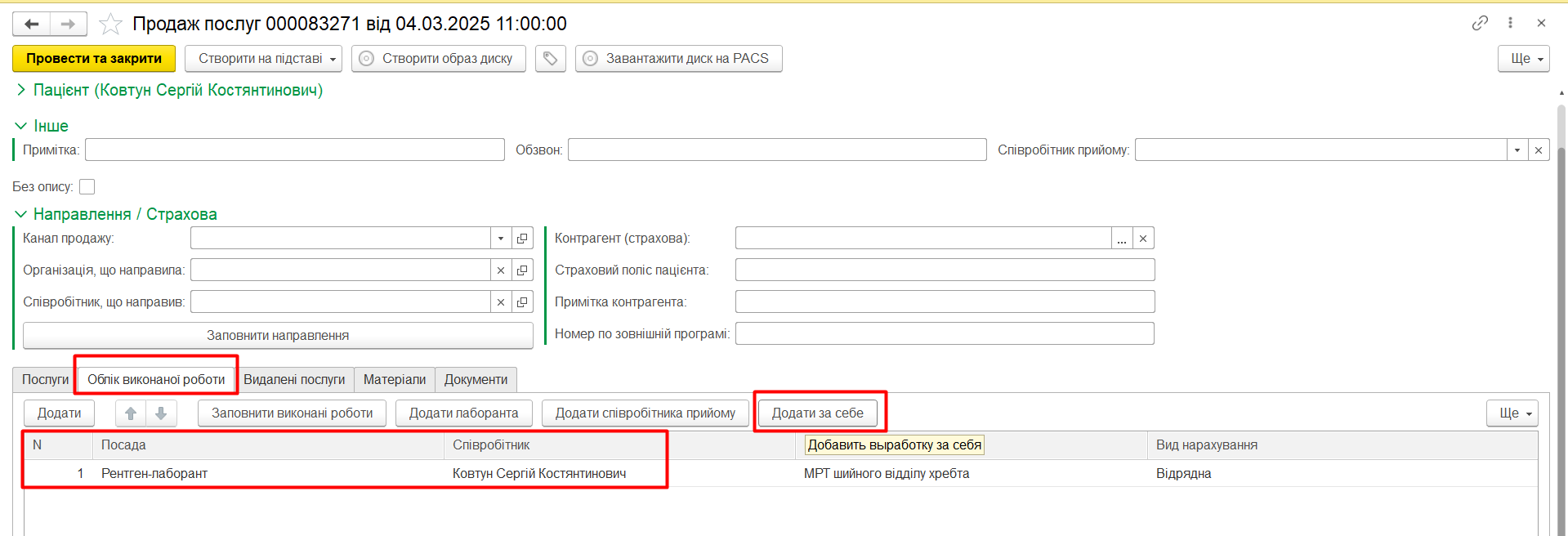Screen dimensions: 1568x536
Task: Switch to the Матеріали tab
Action: pos(394,380)
